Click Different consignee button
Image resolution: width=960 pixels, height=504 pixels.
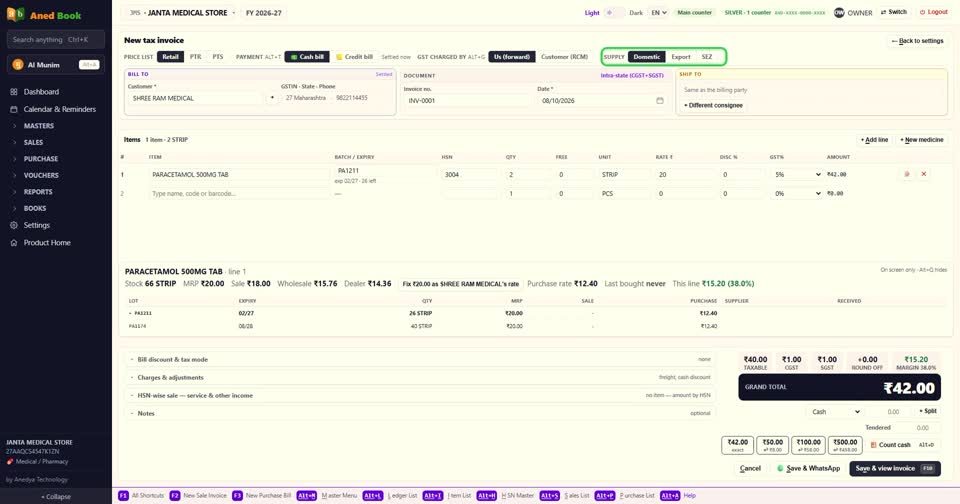coord(713,105)
